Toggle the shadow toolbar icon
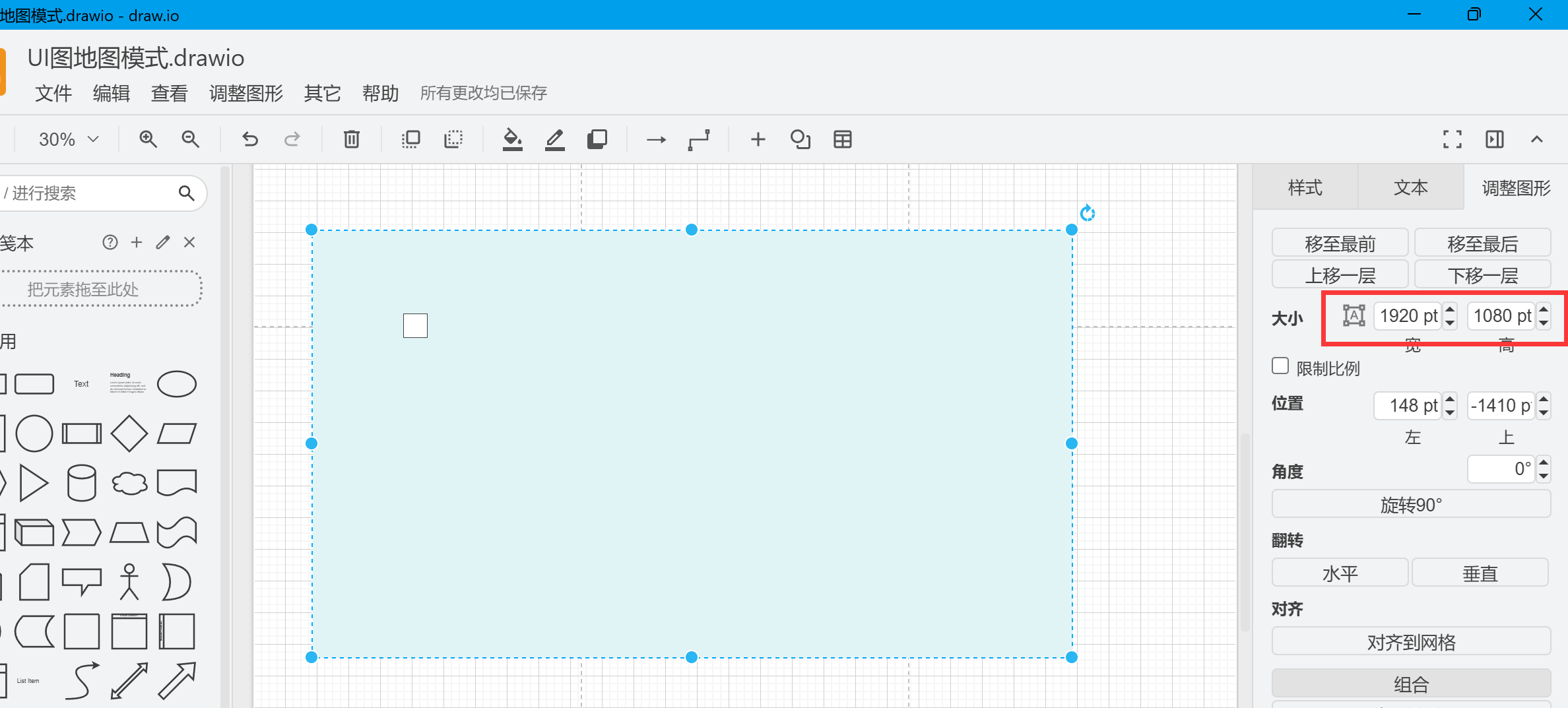This screenshot has width=1568, height=708. 597,139
